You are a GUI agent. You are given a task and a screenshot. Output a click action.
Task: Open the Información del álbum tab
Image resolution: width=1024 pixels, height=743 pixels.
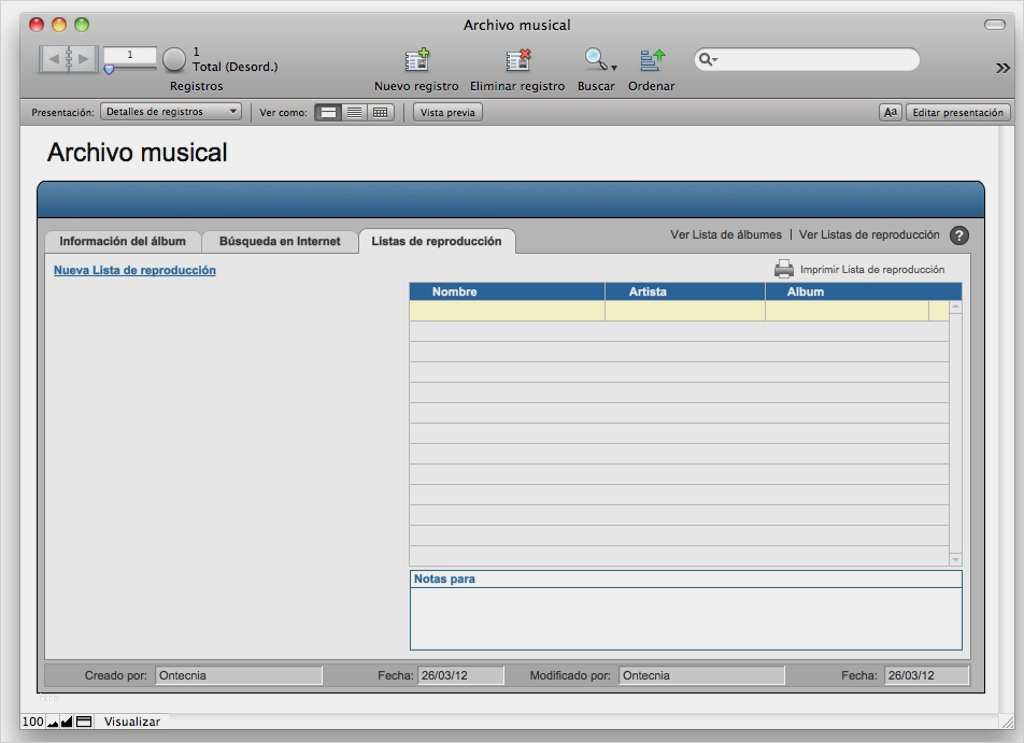point(123,241)
